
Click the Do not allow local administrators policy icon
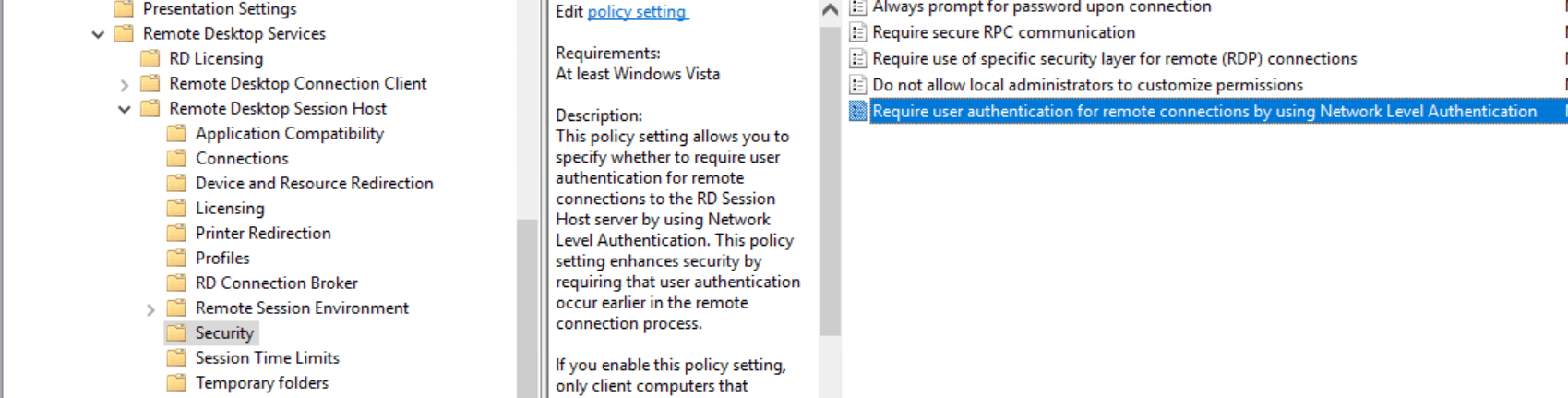(857, 85)
